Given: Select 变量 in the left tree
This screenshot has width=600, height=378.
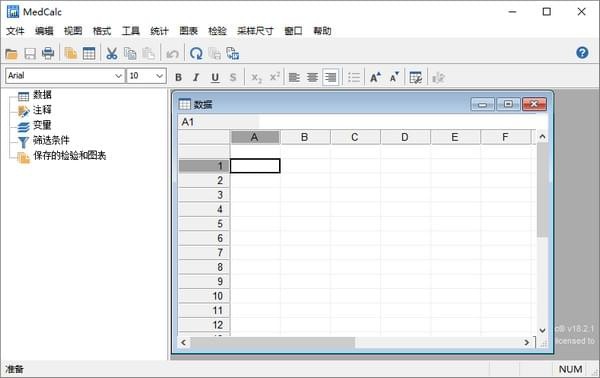Looking at the screenshot, I should [x=42, y=125].
